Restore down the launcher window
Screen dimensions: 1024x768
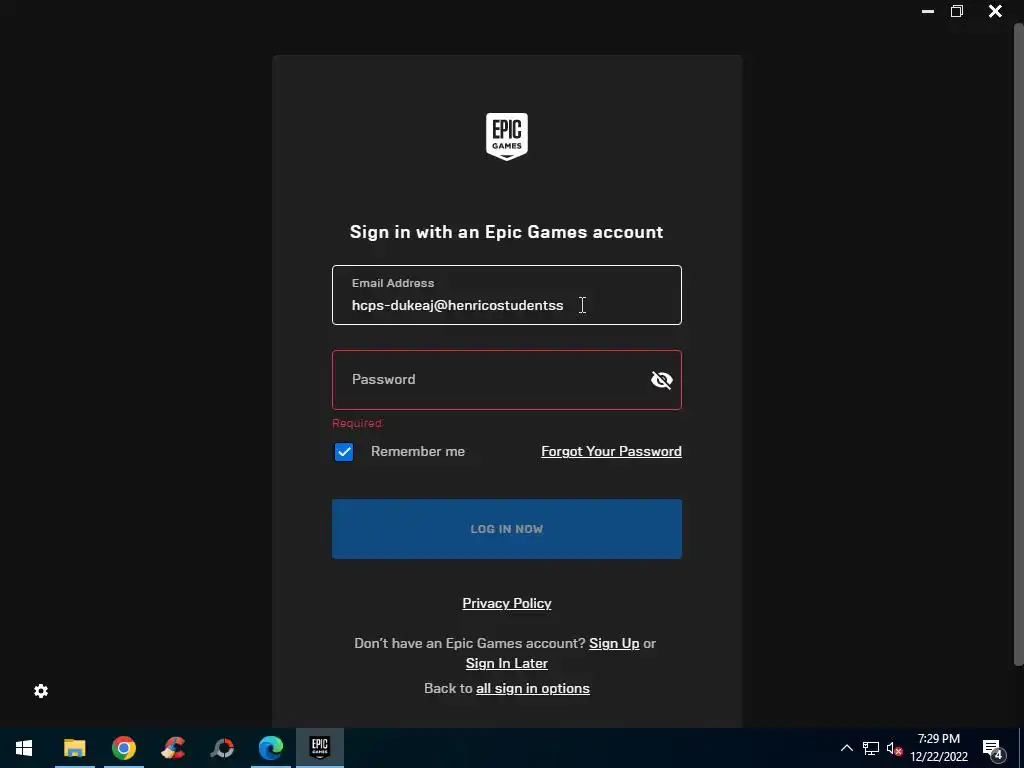pos(957,11)
